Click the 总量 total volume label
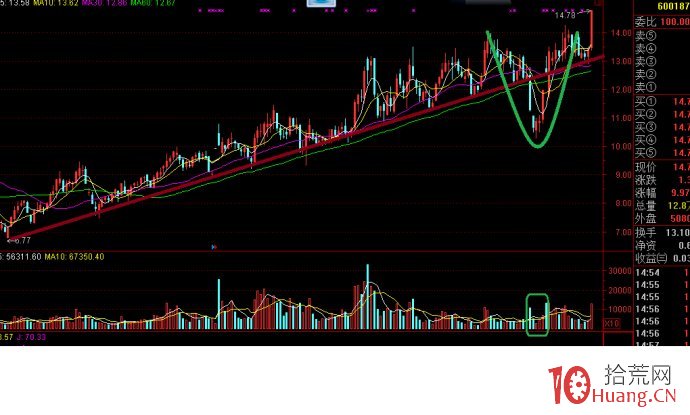This screenshot has height=415, width=690. click(646, 206)
